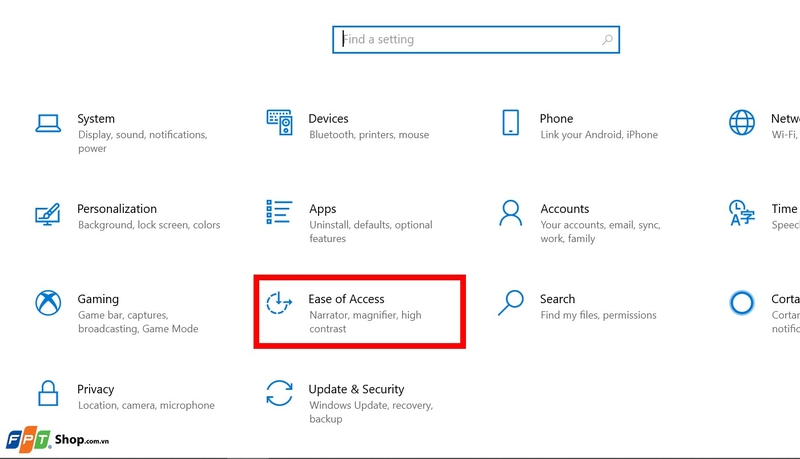Open Update & Security title
800x459 pixels.
point(356,390)
